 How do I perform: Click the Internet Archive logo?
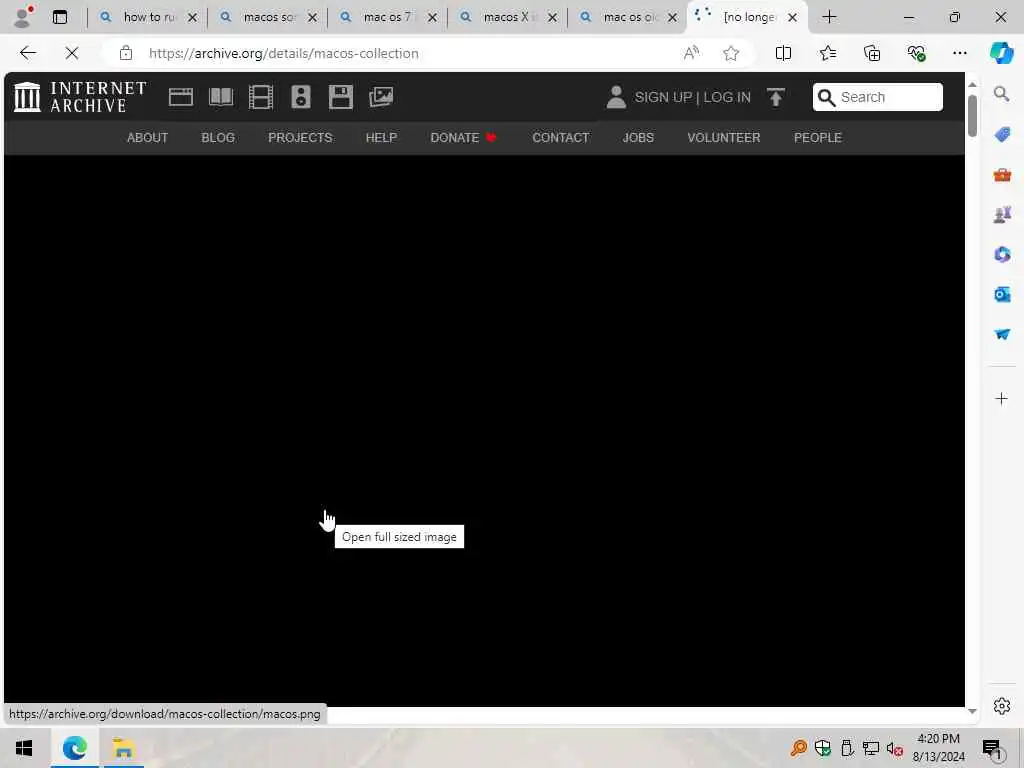tap(80, 97)
